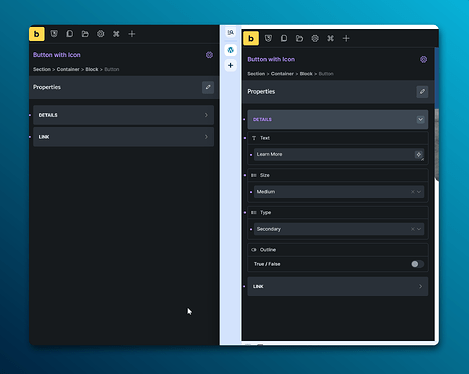469x374 pixels.
Task: Open the document icon in the collapsed-Details panel toolbar
Action: pos(69,34)
